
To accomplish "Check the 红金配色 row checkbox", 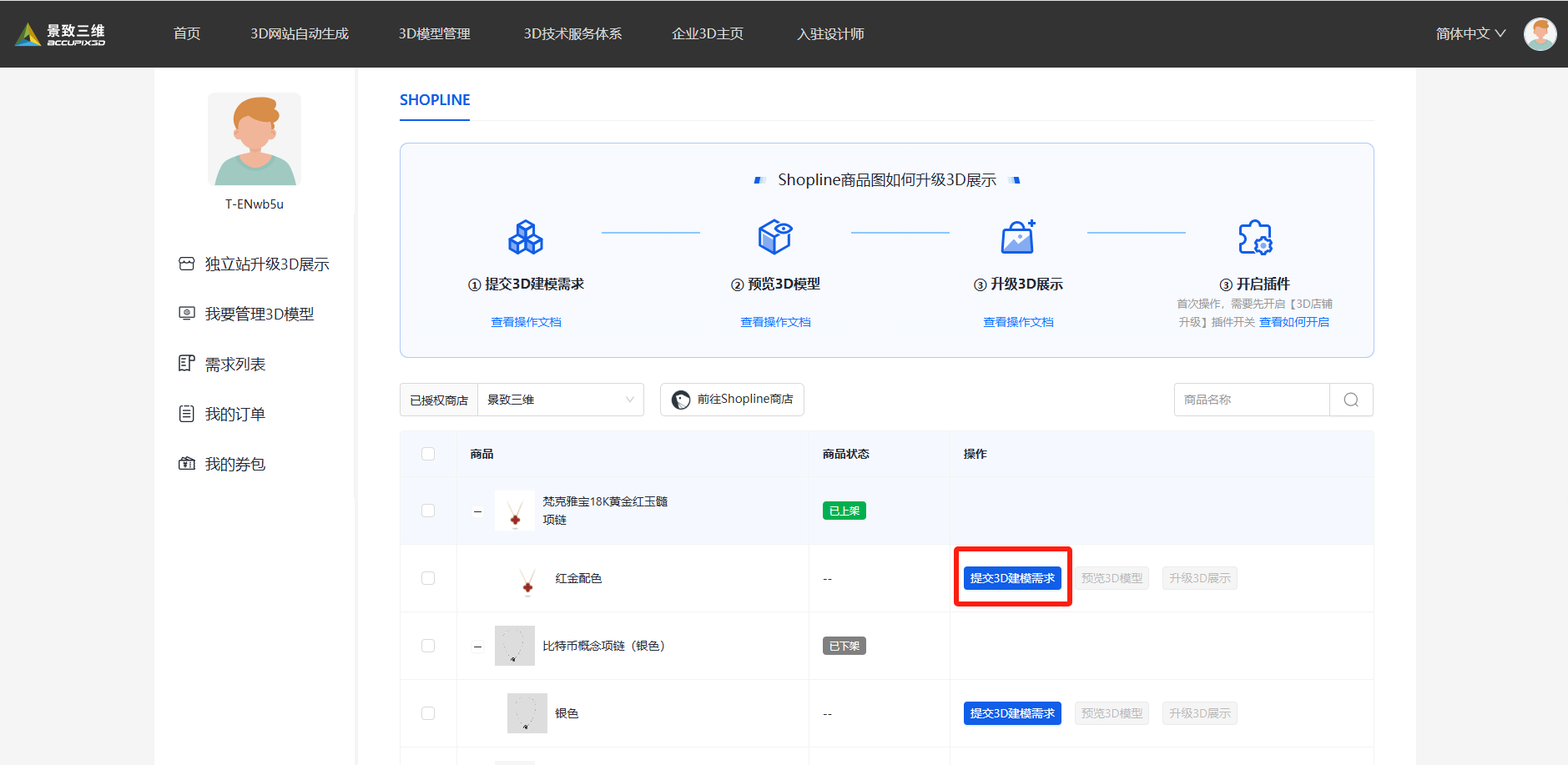I will coord(428,578).
